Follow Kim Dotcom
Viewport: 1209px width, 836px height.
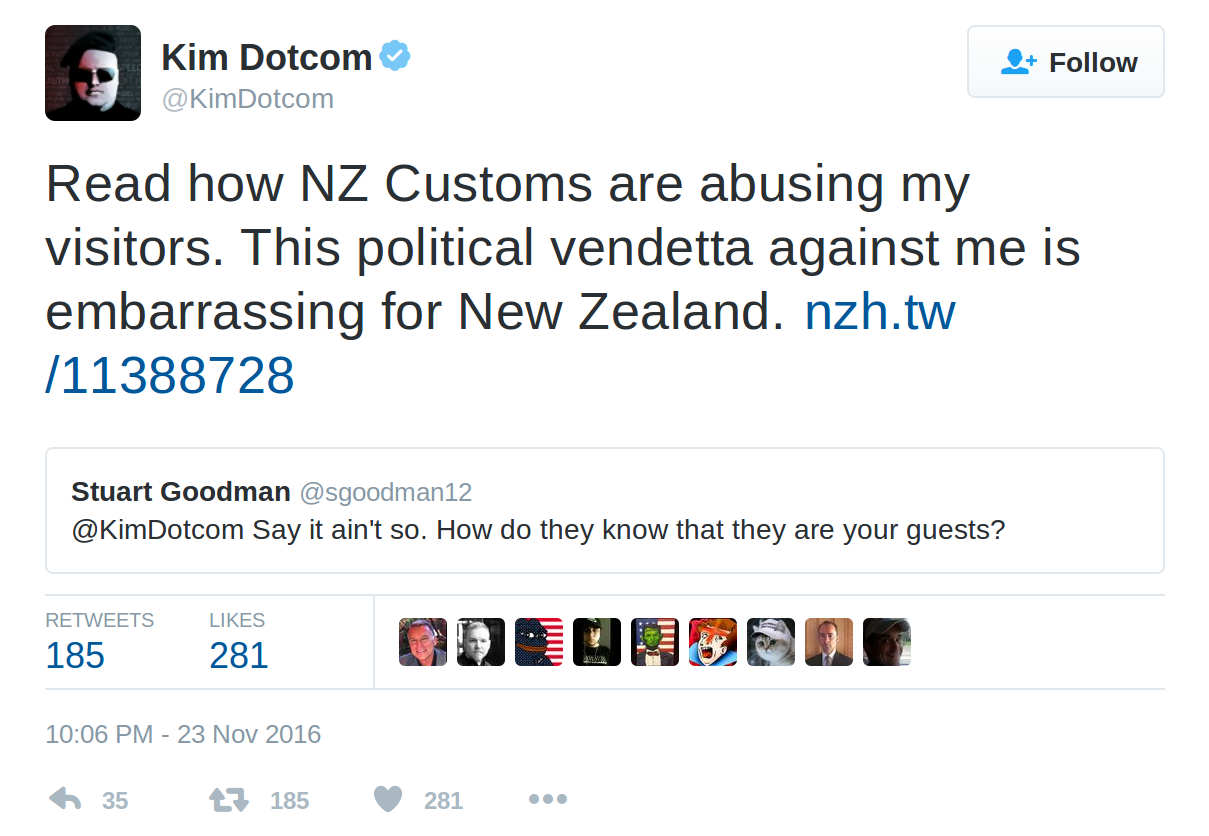(x=1065, y=62)
